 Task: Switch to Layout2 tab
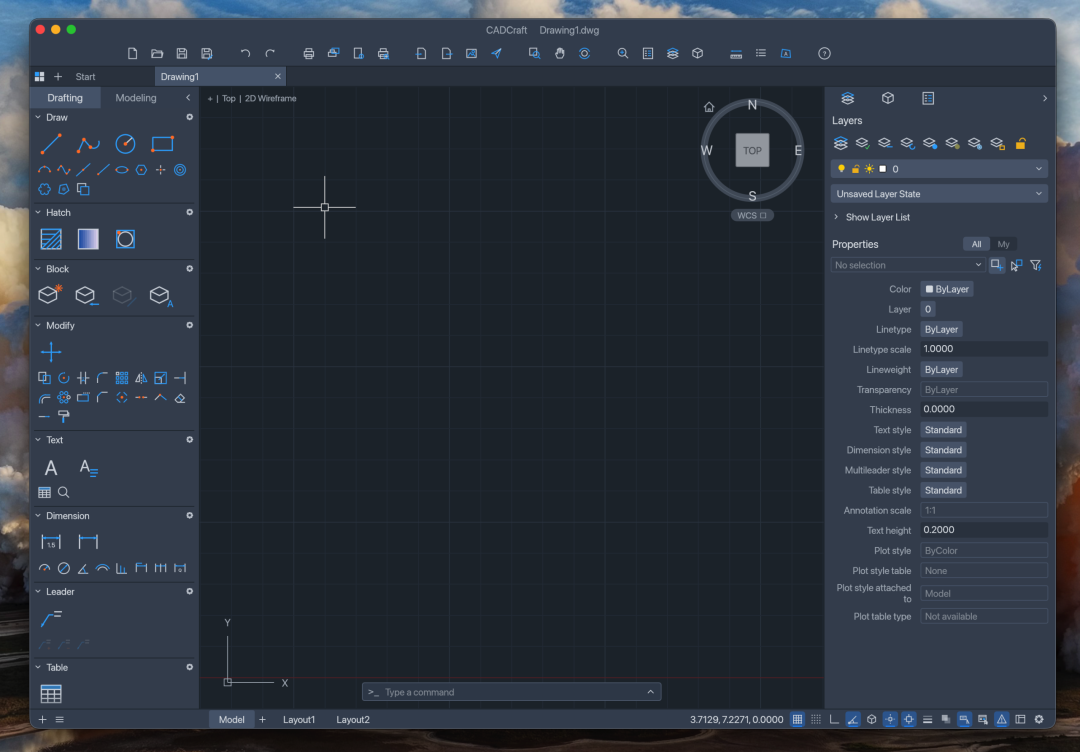point(353,720)
